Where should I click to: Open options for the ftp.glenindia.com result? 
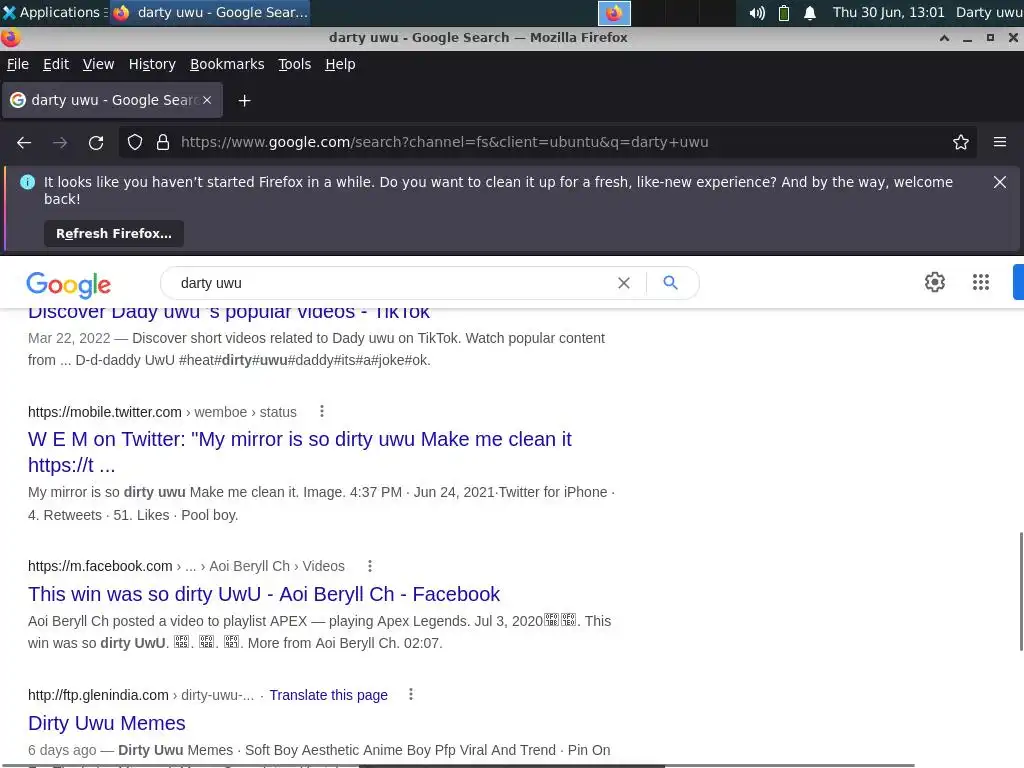point(411,695)
